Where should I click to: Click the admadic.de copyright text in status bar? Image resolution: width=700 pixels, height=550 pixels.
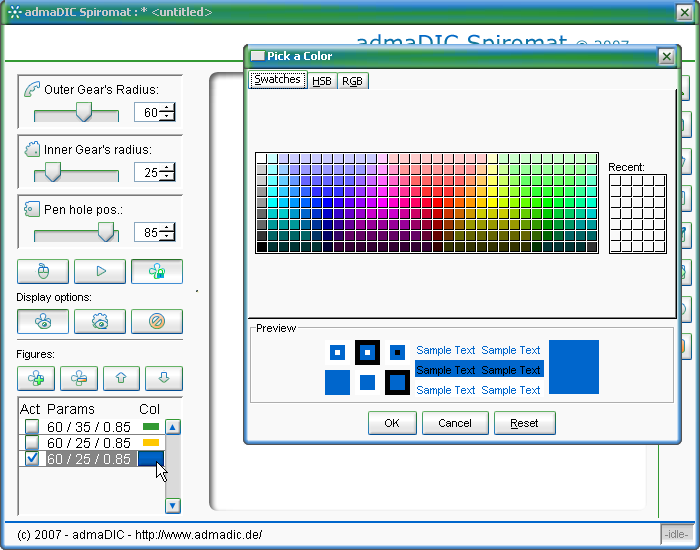point(139,534)
